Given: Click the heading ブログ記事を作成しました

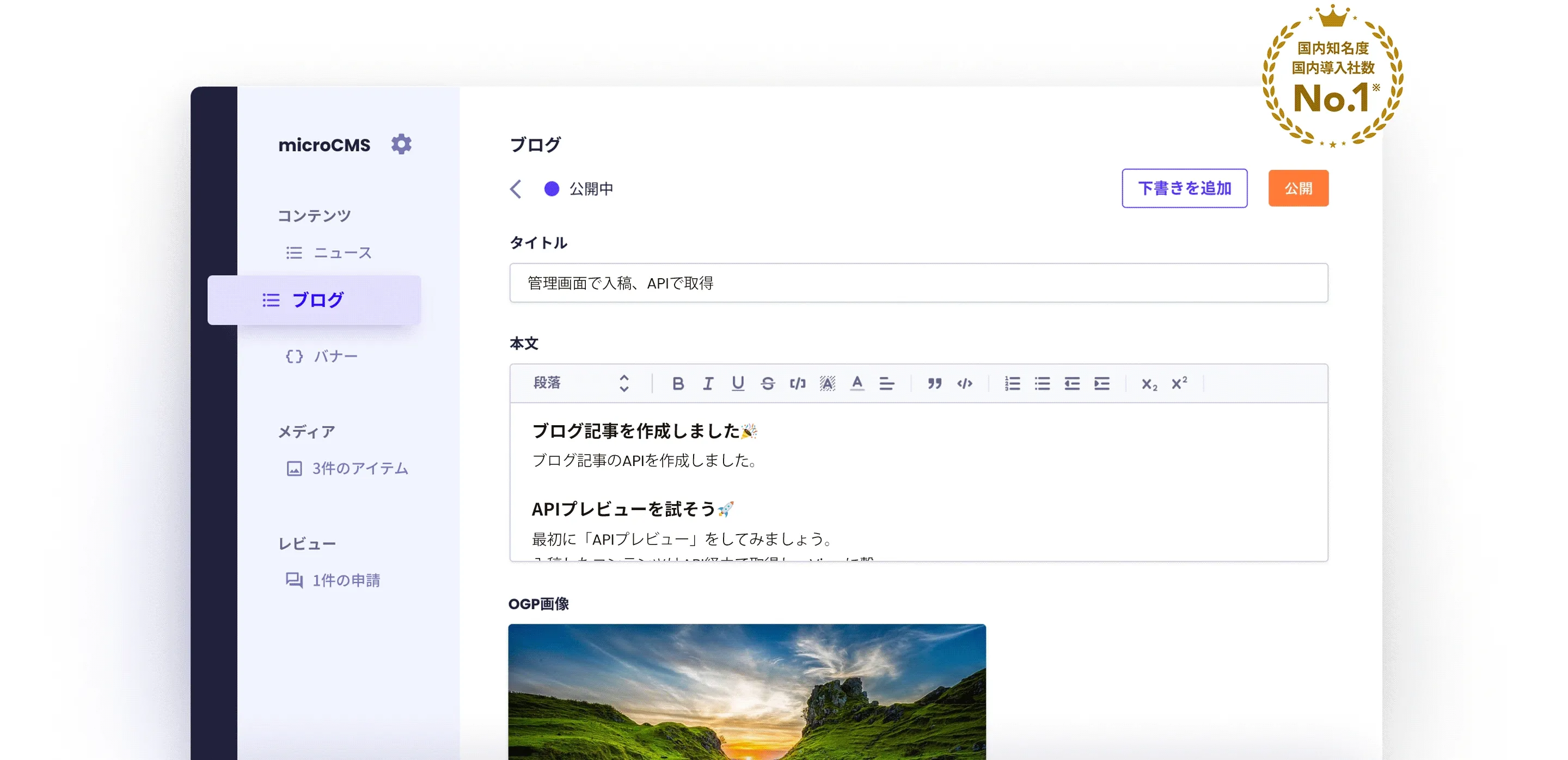Looking at the screenshot, I should click(644, 431).
